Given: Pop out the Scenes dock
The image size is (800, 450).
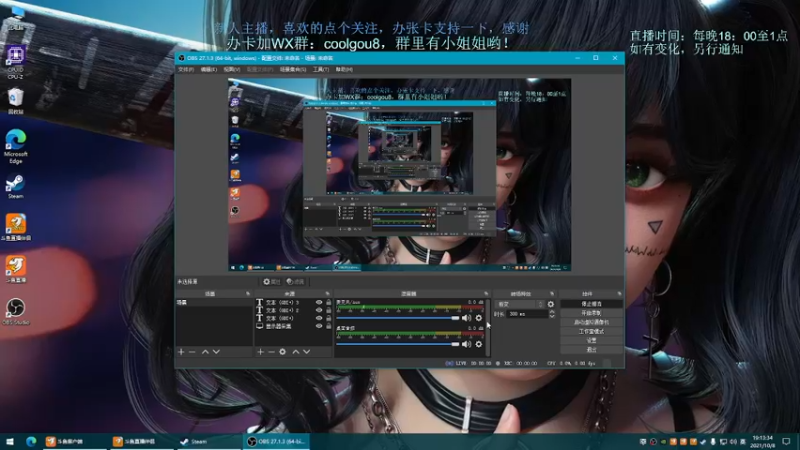Looking at the screenshot, I should pos(248,294).
